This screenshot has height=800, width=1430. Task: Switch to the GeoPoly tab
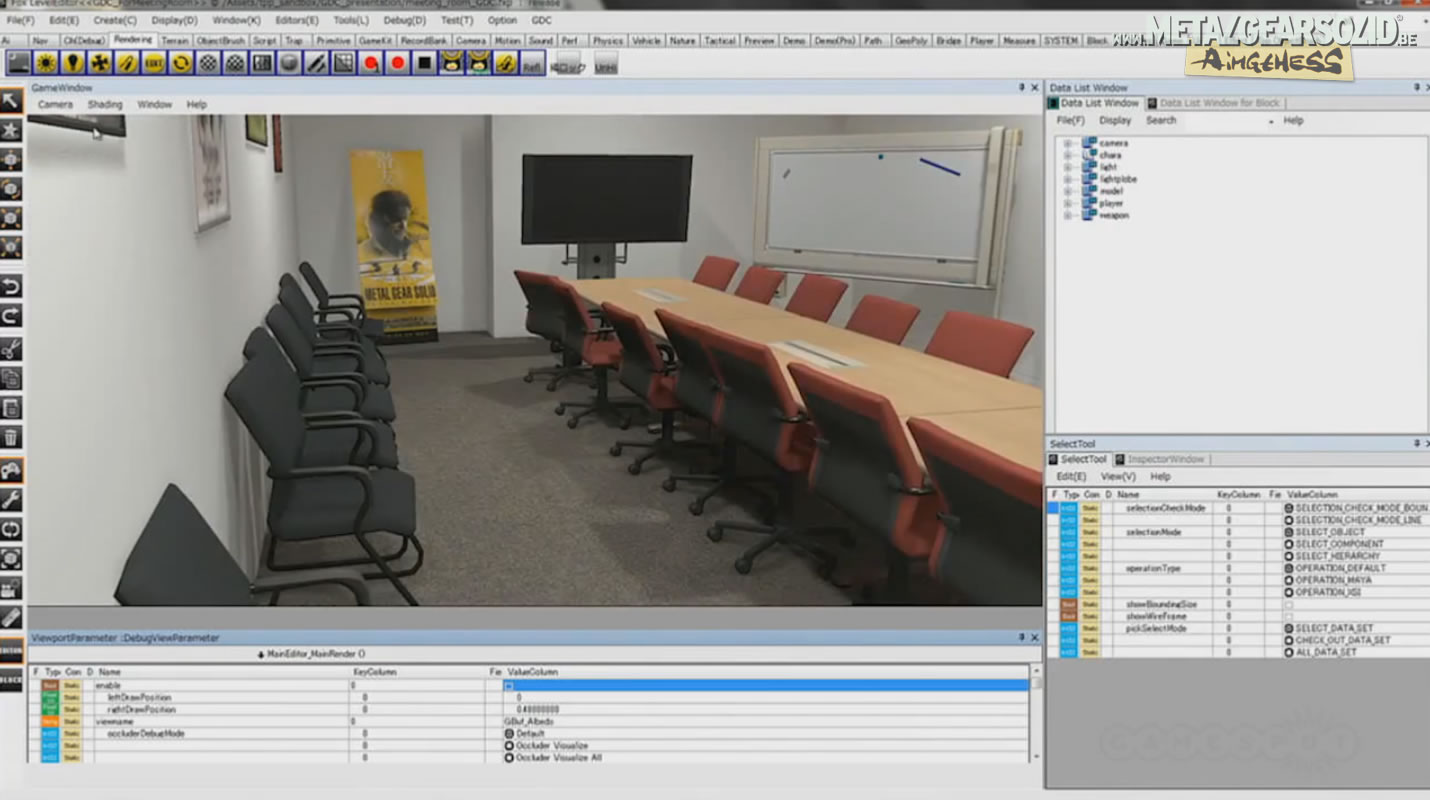pos(911,41)
